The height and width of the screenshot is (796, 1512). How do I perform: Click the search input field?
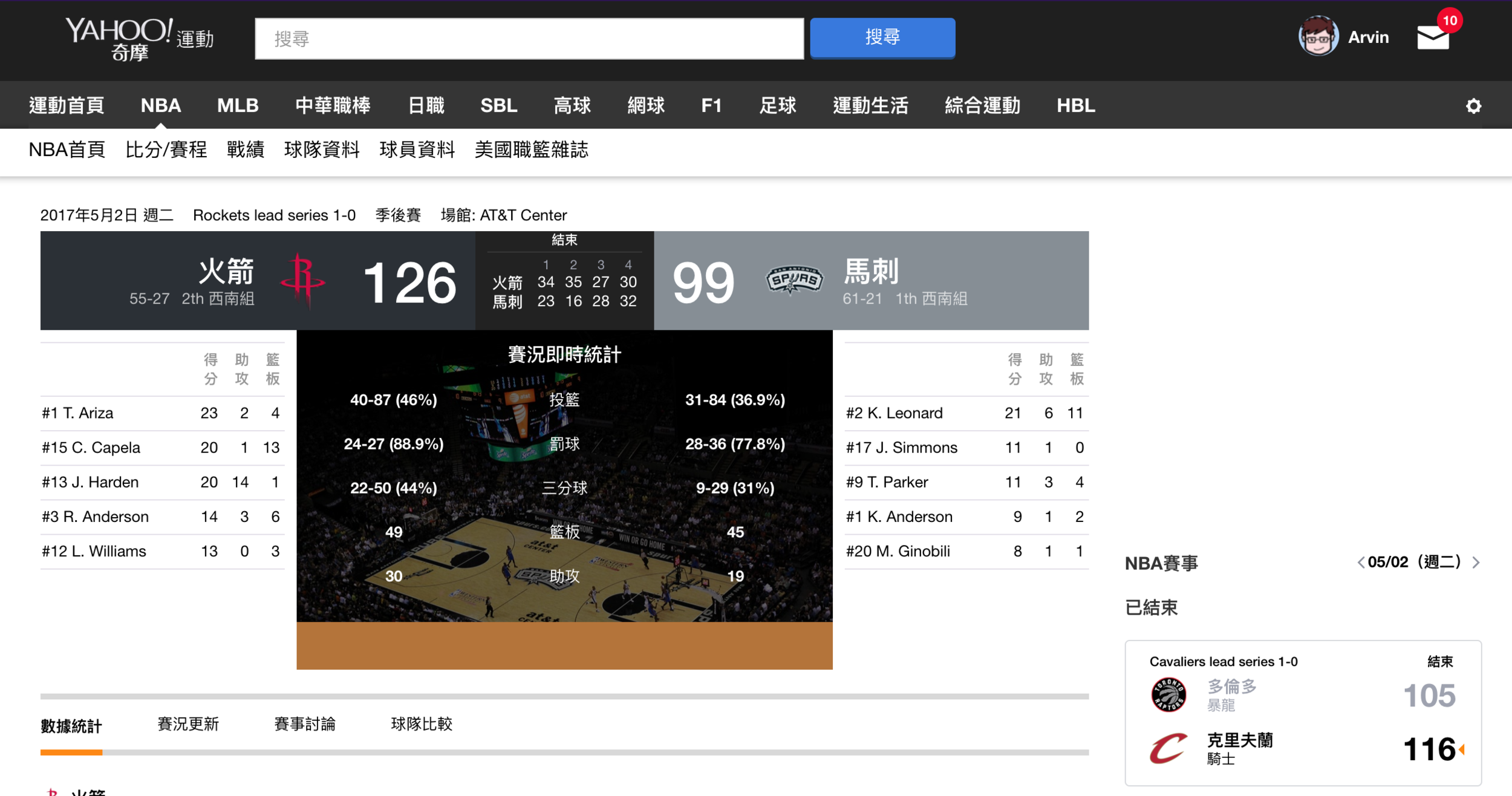(529, 39)
